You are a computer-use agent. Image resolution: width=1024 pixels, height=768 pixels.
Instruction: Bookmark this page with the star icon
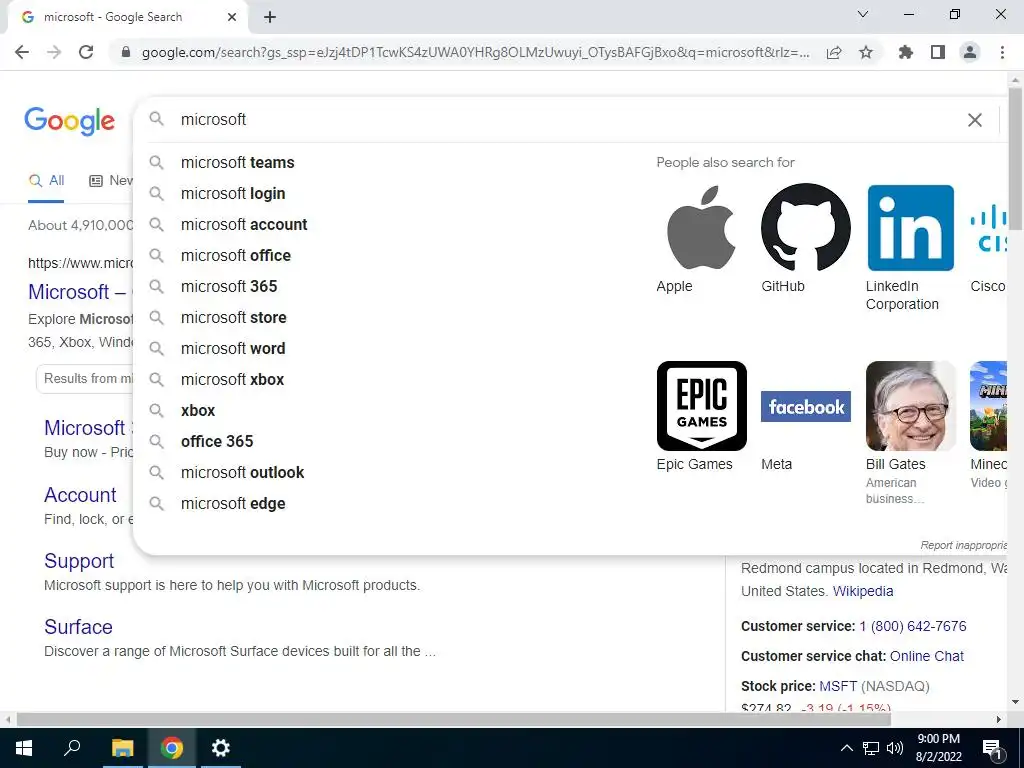pos(866,52)
